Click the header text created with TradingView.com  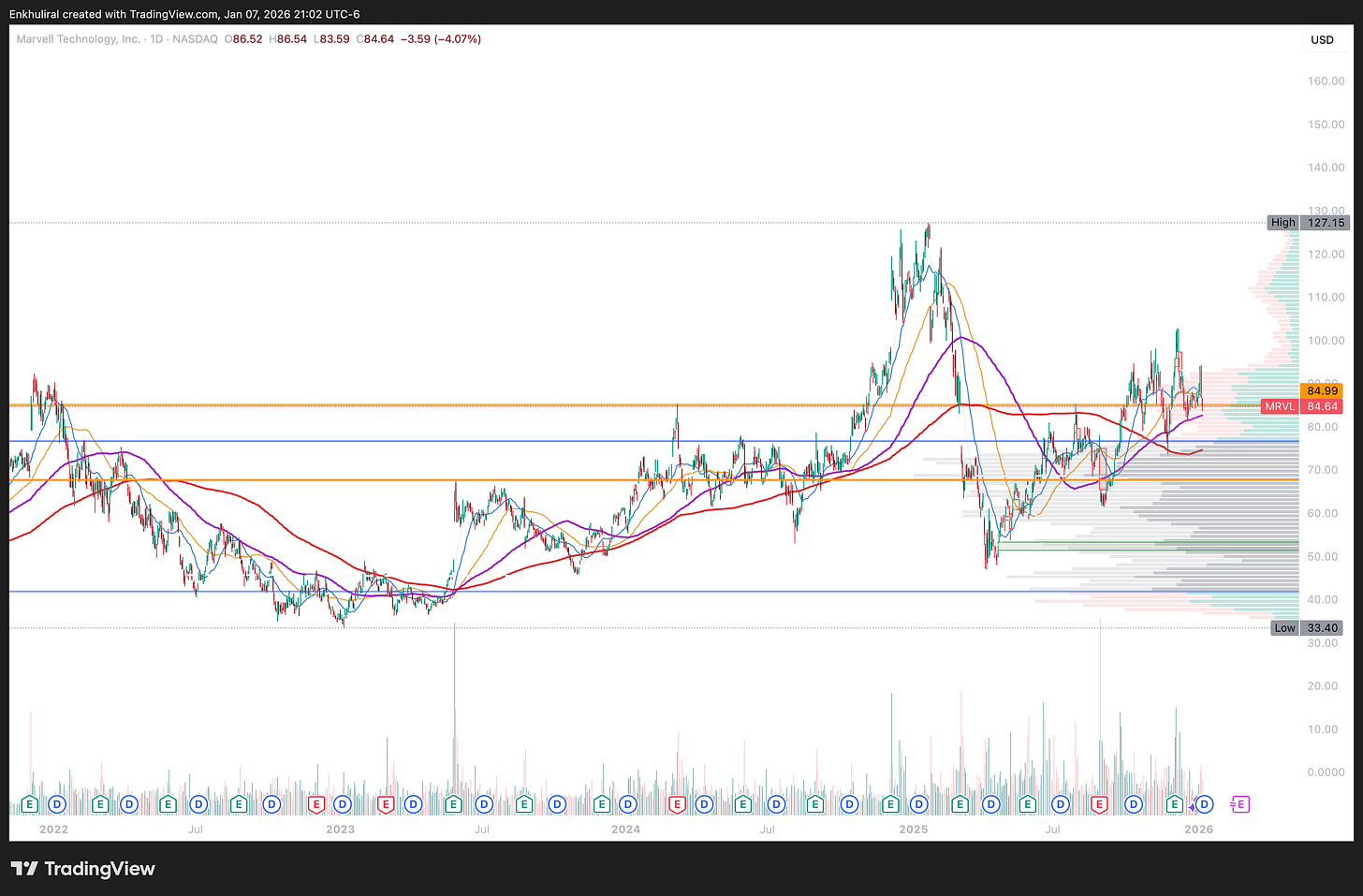[x=140, y=14]
